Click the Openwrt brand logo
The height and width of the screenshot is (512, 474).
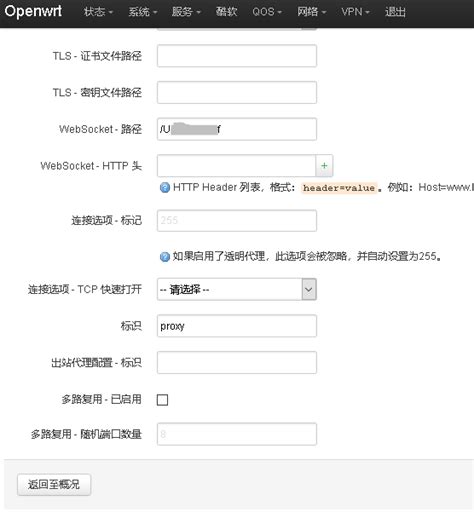tap(33, 11)
